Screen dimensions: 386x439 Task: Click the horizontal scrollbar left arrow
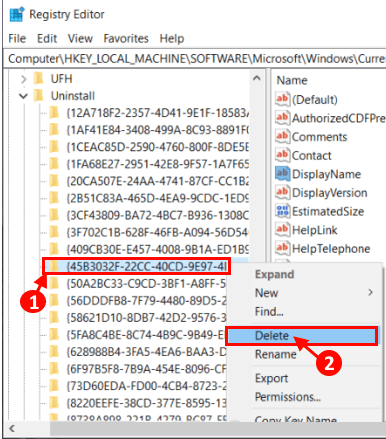12,428
